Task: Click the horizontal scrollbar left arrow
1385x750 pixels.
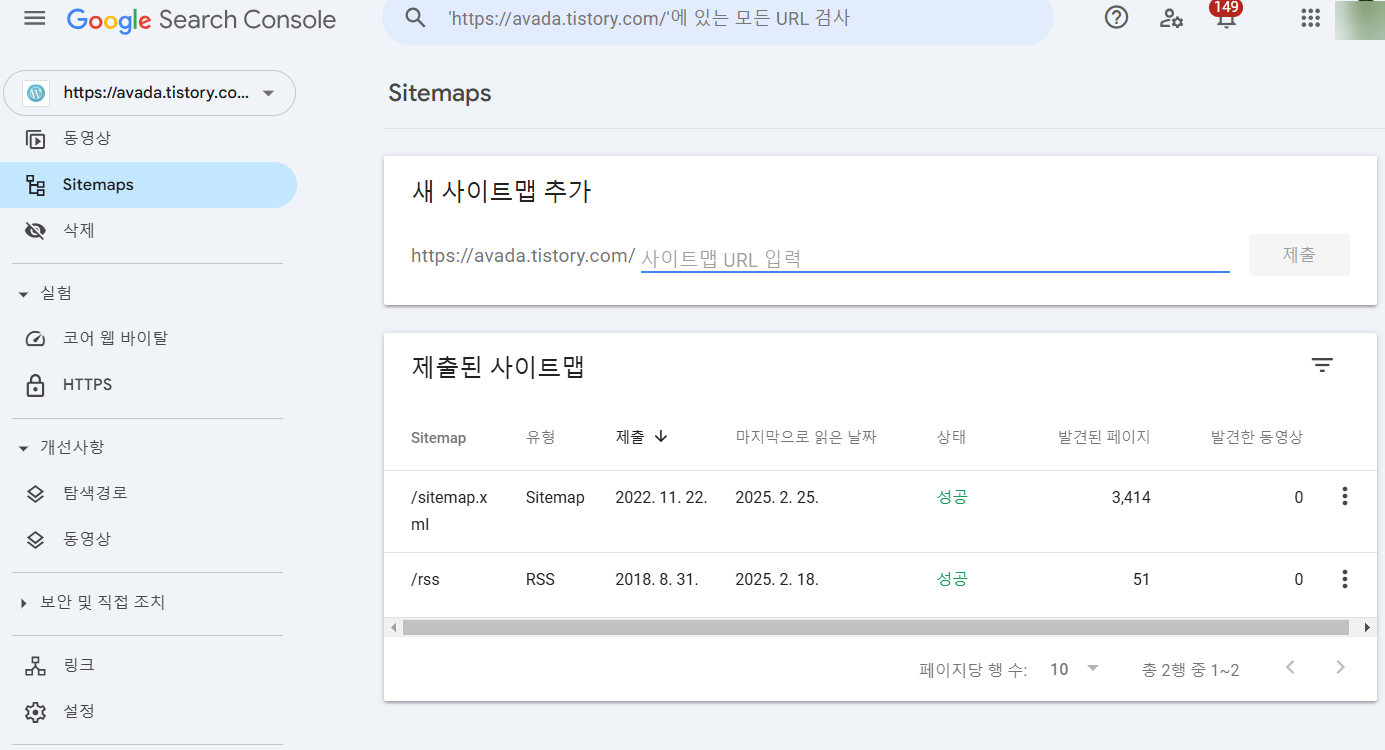Action: (x=394, y=627)
